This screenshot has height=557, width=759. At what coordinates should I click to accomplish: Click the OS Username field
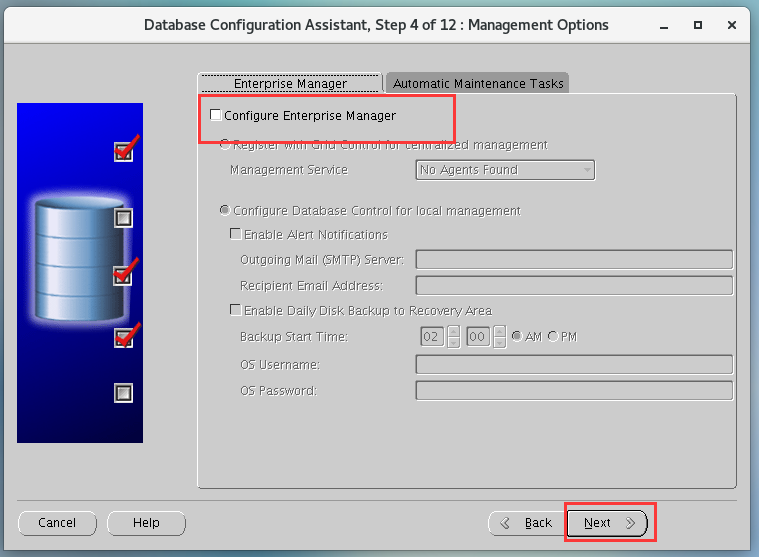(x=574, y=364)
